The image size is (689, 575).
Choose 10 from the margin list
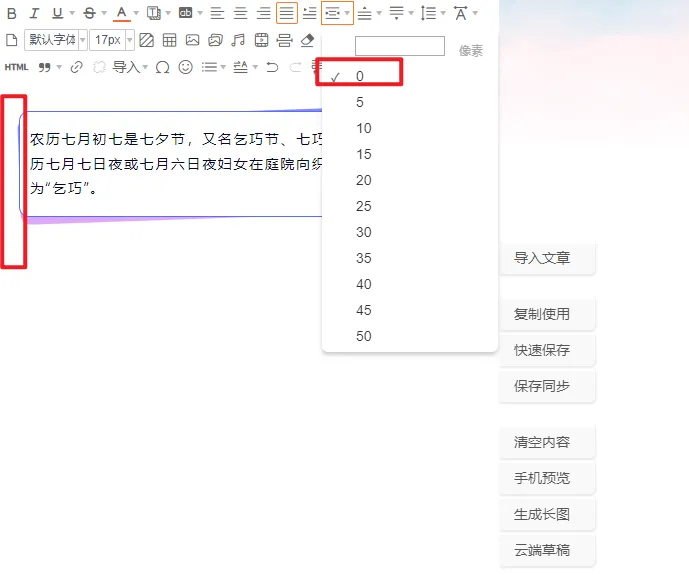click(x=410, y=128)
